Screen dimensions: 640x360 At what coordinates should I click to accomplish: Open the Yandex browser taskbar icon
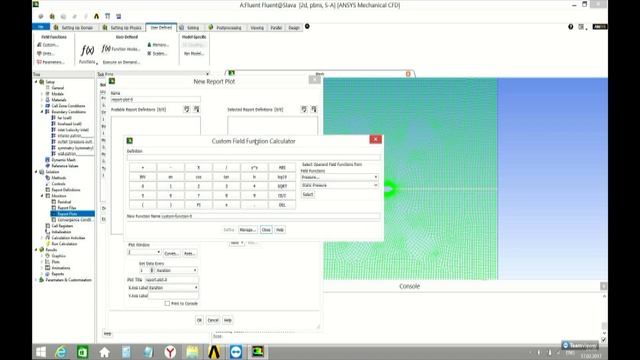[x=170, y=352]
